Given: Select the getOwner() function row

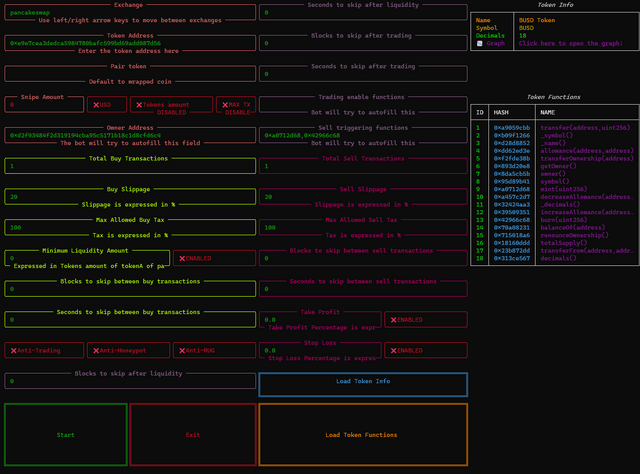Looking at the screenshot, I should pos(555,166).
